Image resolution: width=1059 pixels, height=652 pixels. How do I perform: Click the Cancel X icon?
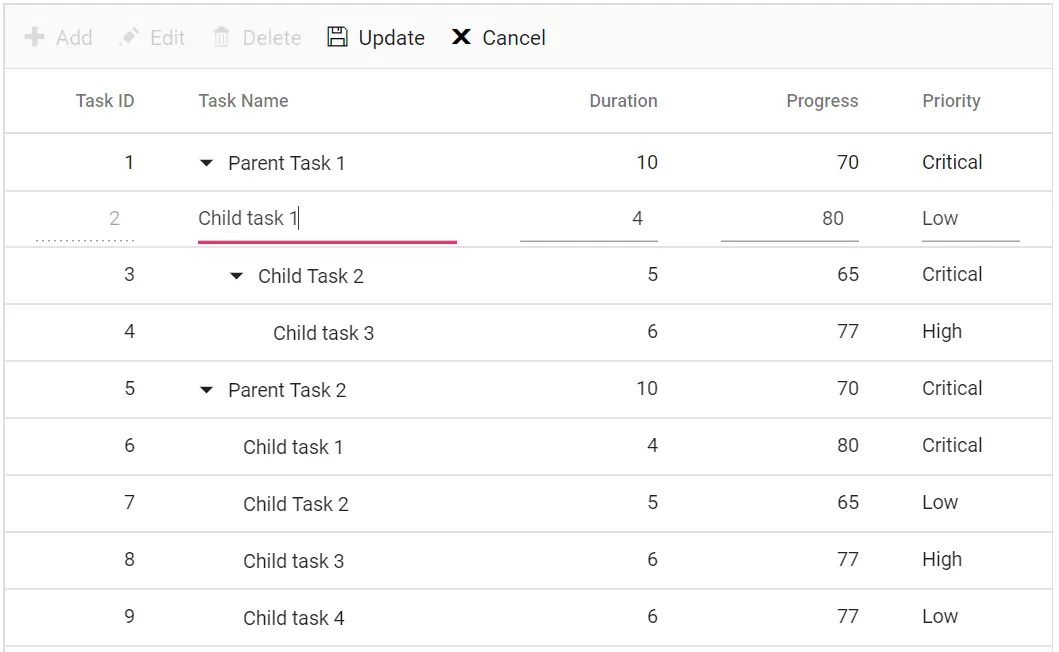(461, 37)
